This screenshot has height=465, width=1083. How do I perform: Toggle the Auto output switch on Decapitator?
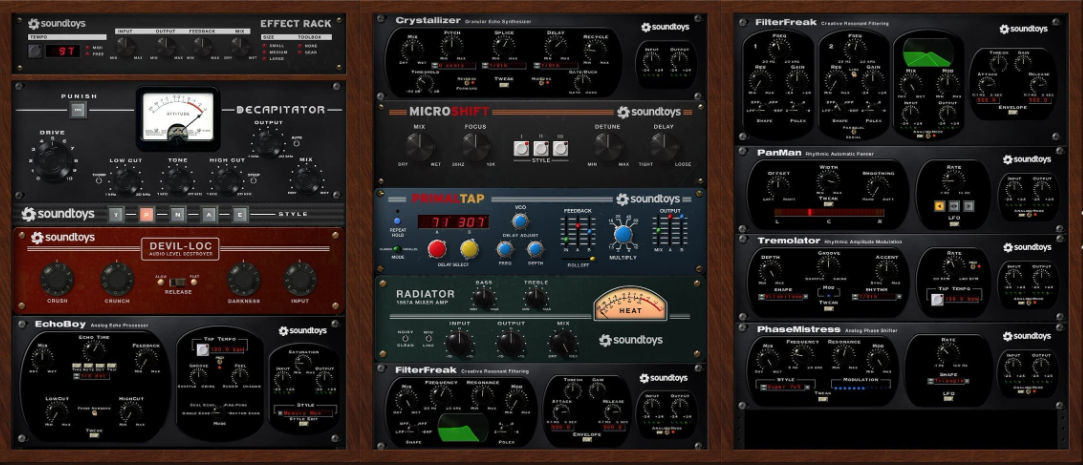[296, 142]
